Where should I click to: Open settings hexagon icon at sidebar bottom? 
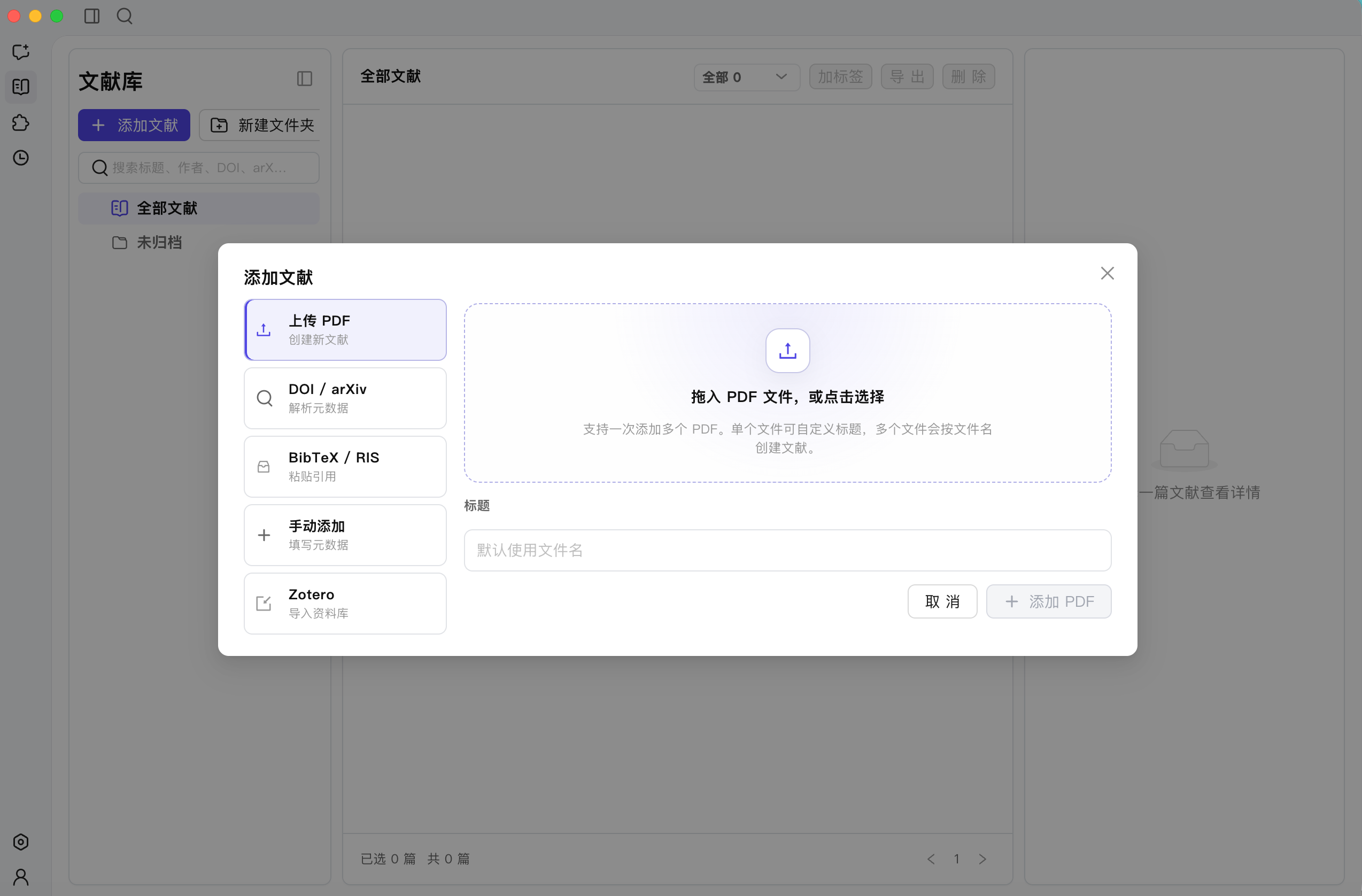(x=21, y=841)
